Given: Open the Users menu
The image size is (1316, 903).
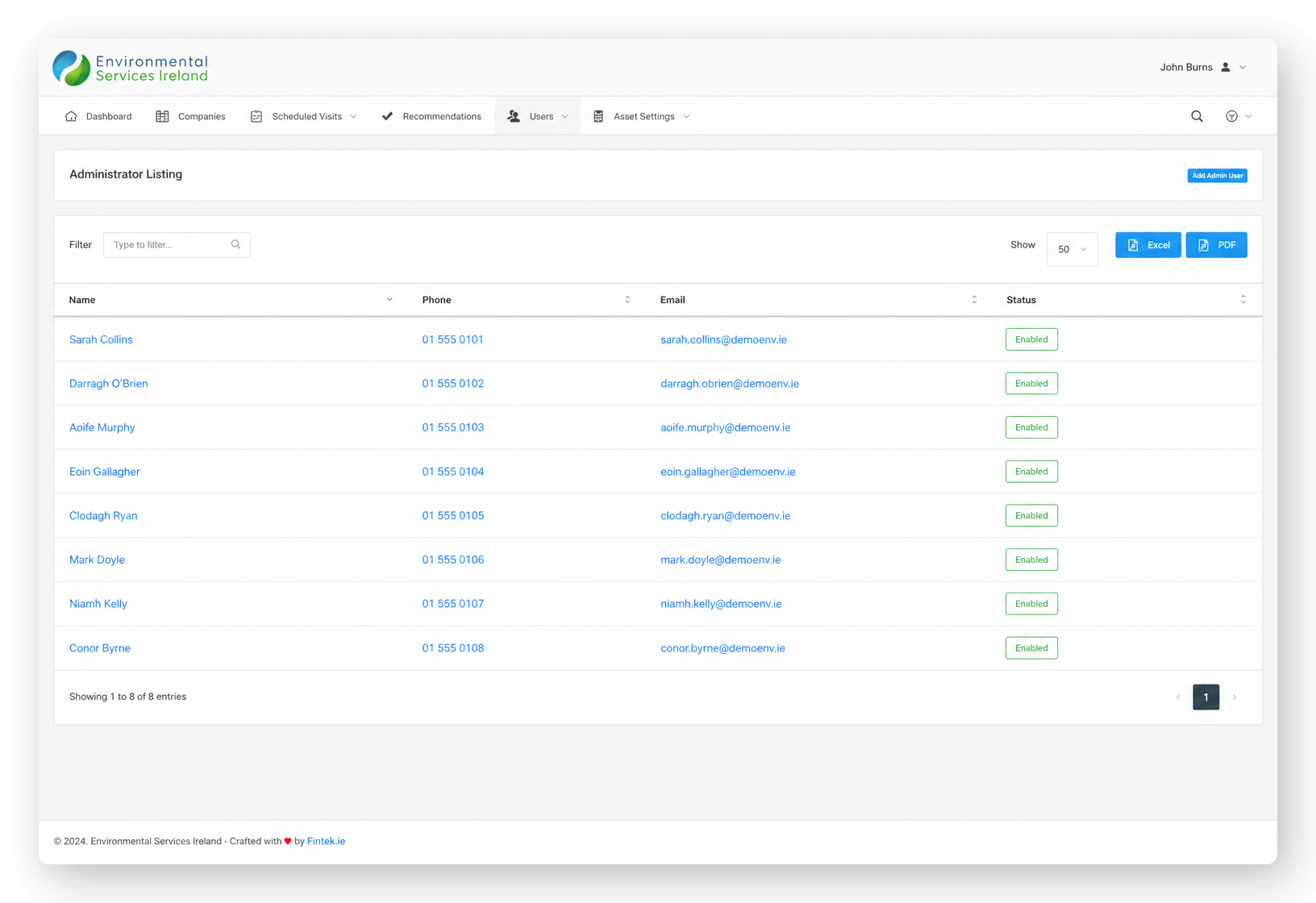Looking at the screenshot, I should pos(538,116).
